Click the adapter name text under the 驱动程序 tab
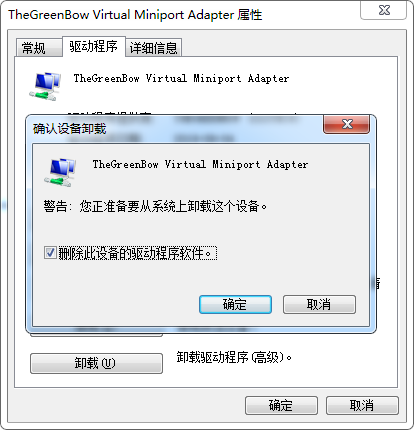Viewport: 414px width, 430px height. coord(181,78)
